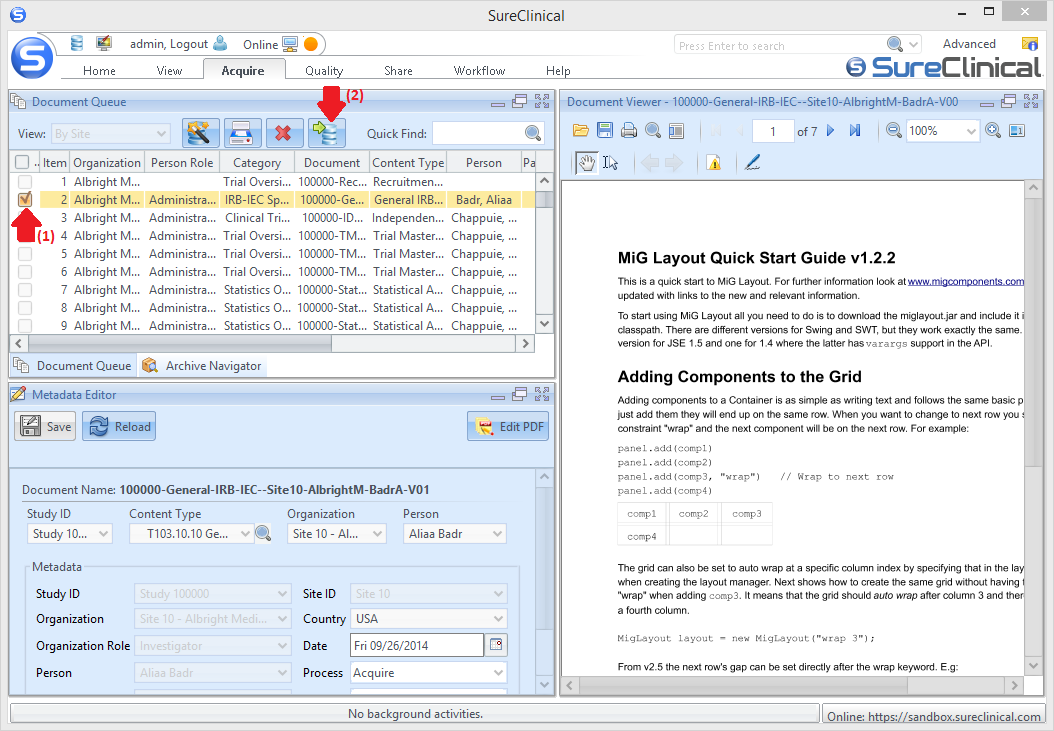Switch to the Home tab
This screenshot has width=1054, height=731.
click(99, 71)
